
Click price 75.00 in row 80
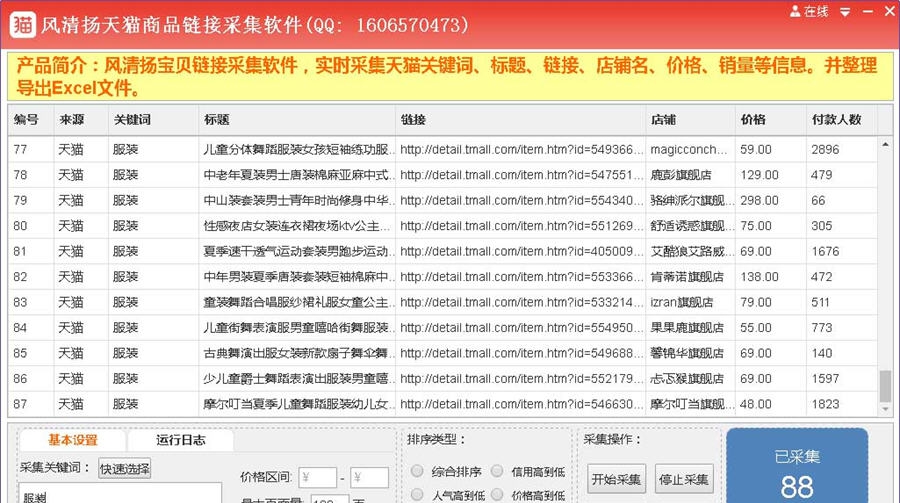[x=756, y=226]
